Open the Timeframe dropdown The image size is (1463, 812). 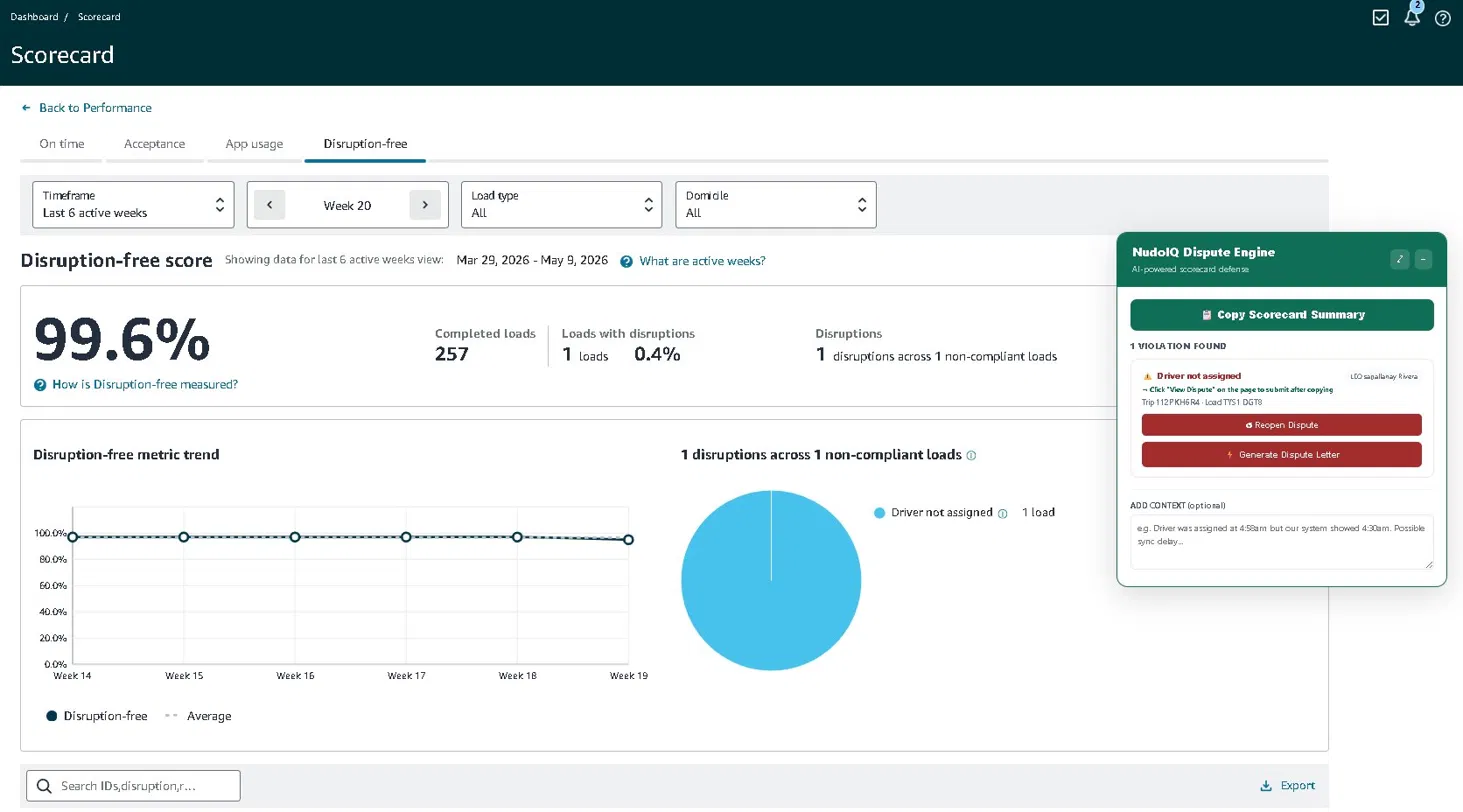coord(133,204)
